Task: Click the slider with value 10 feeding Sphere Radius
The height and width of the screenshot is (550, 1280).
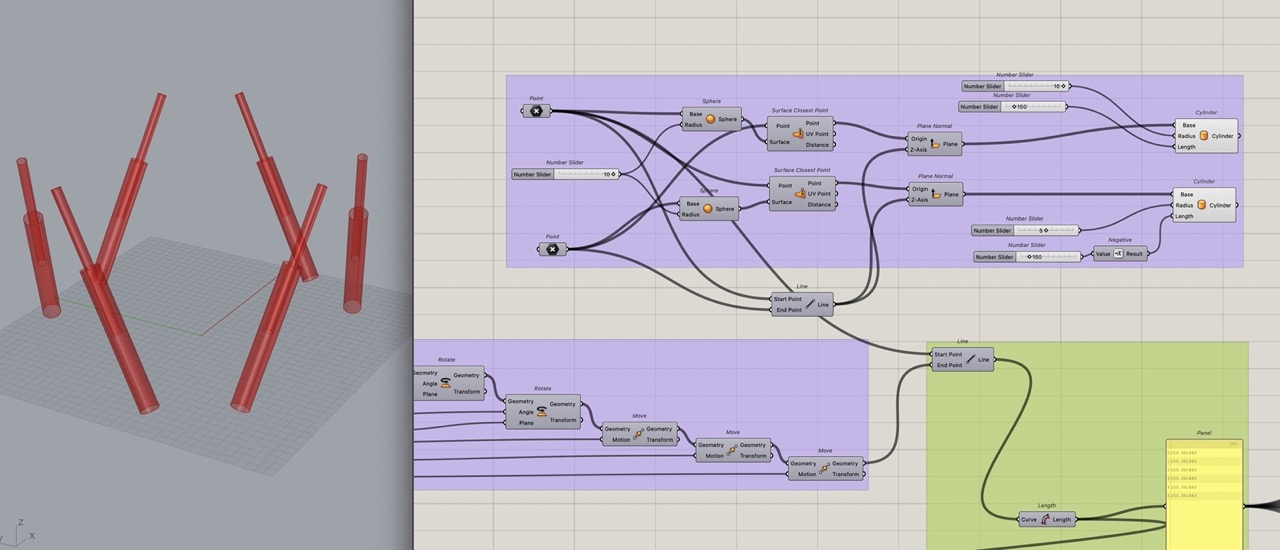Action: click(565, 174)
